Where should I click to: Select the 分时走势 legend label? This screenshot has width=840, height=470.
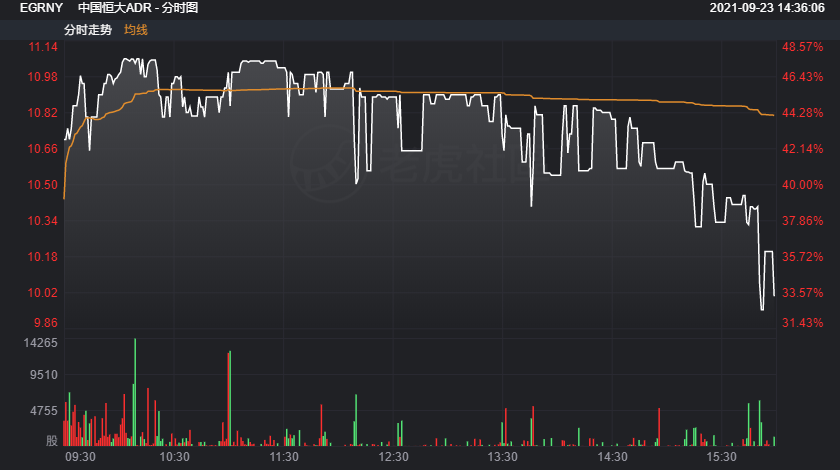coord(88,30)
